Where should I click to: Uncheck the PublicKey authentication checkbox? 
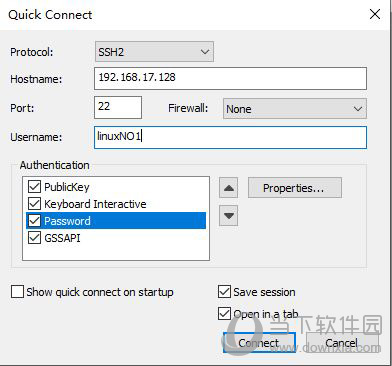pos(34,187)
